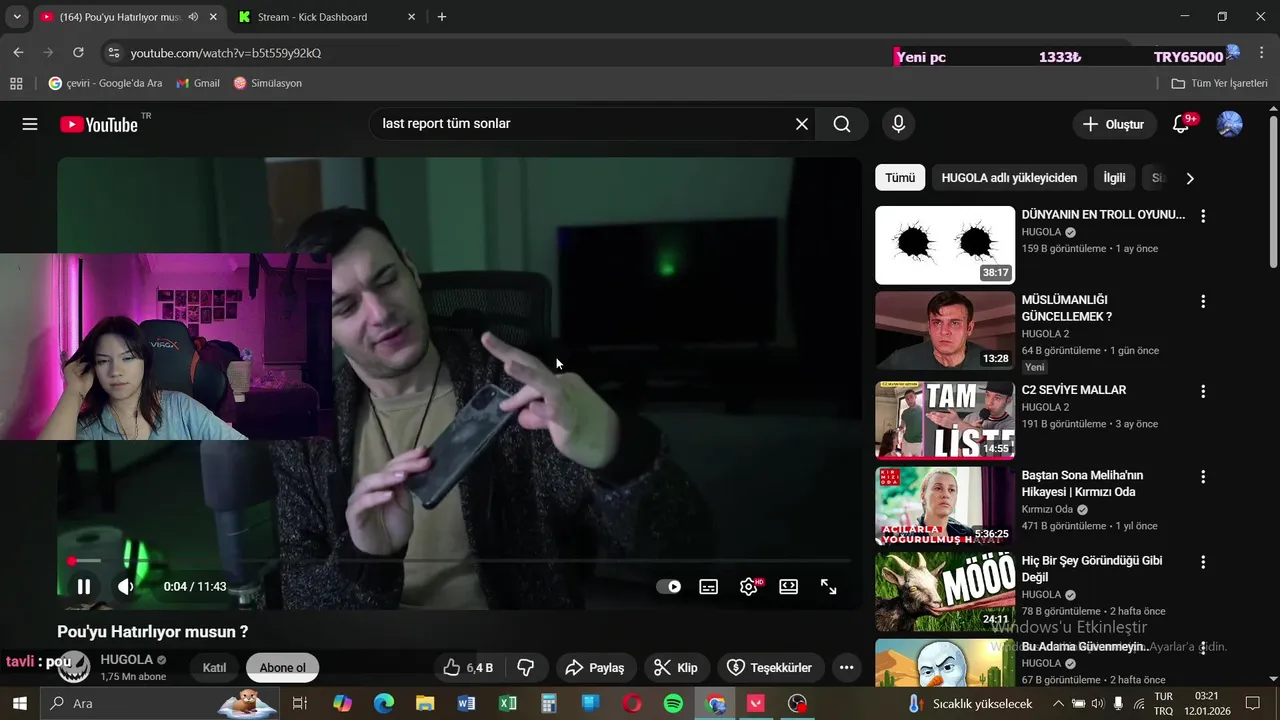Open the Teşekkürler thanks button
1280x720 pixels.
tap(769, 667)
